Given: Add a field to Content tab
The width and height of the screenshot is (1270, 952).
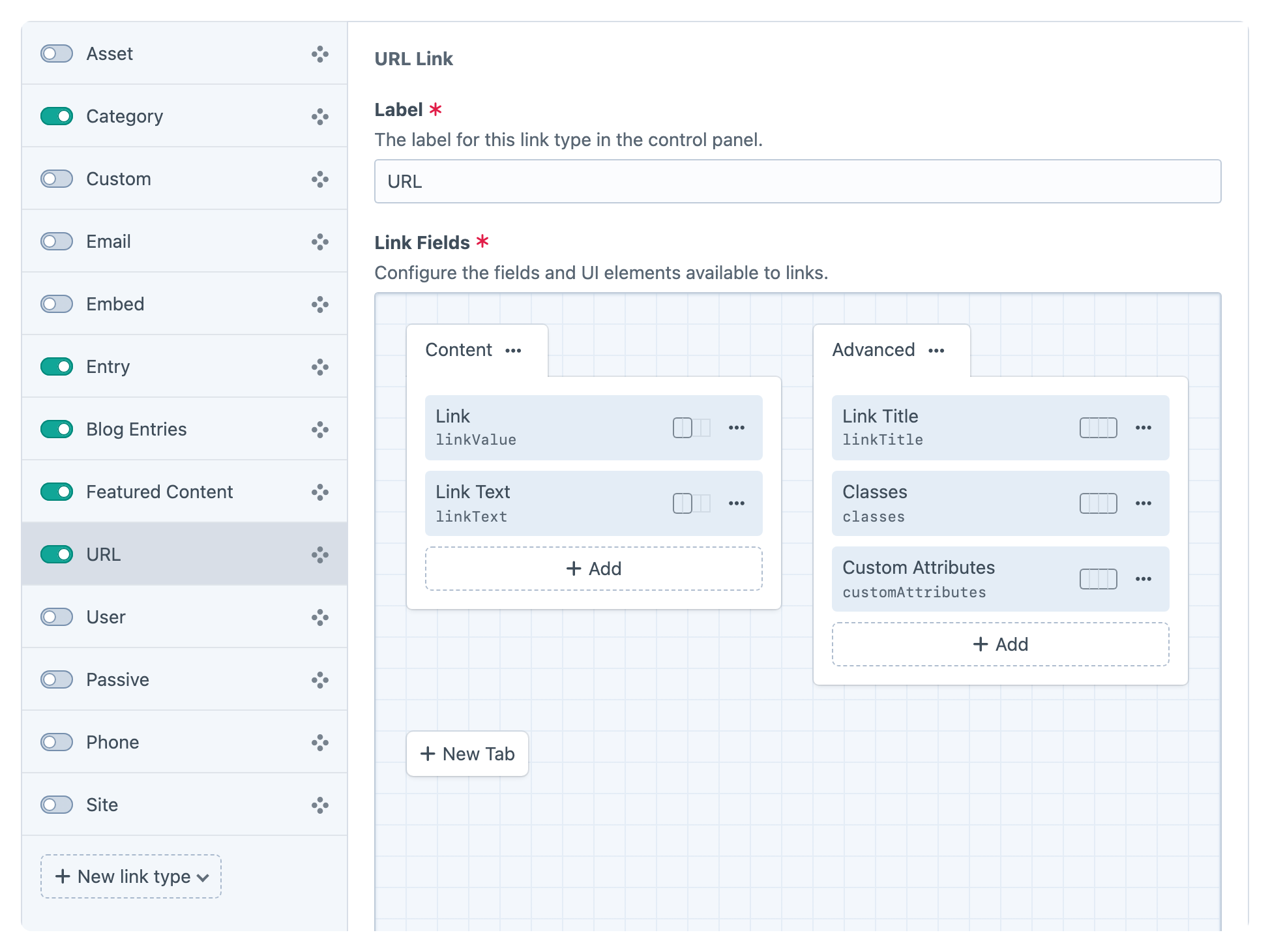Looking at the screenshot, I should point(594,569).
